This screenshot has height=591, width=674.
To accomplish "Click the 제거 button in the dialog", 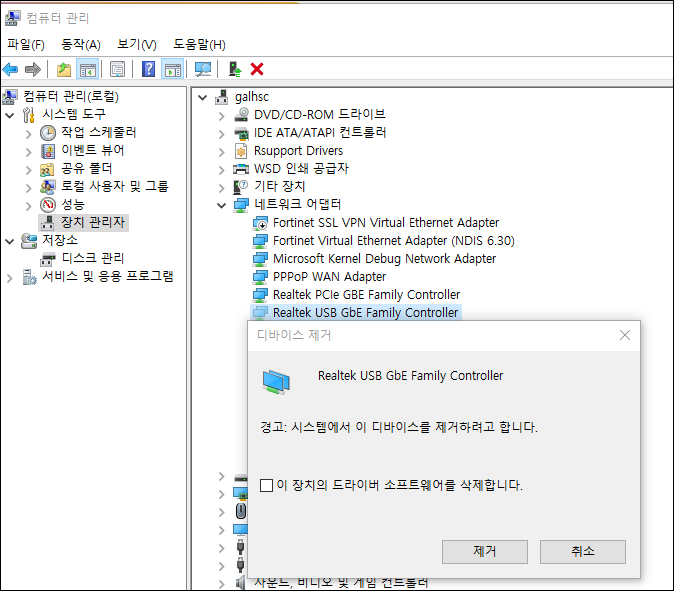I will pyautogui.click(x=485, y=552).
